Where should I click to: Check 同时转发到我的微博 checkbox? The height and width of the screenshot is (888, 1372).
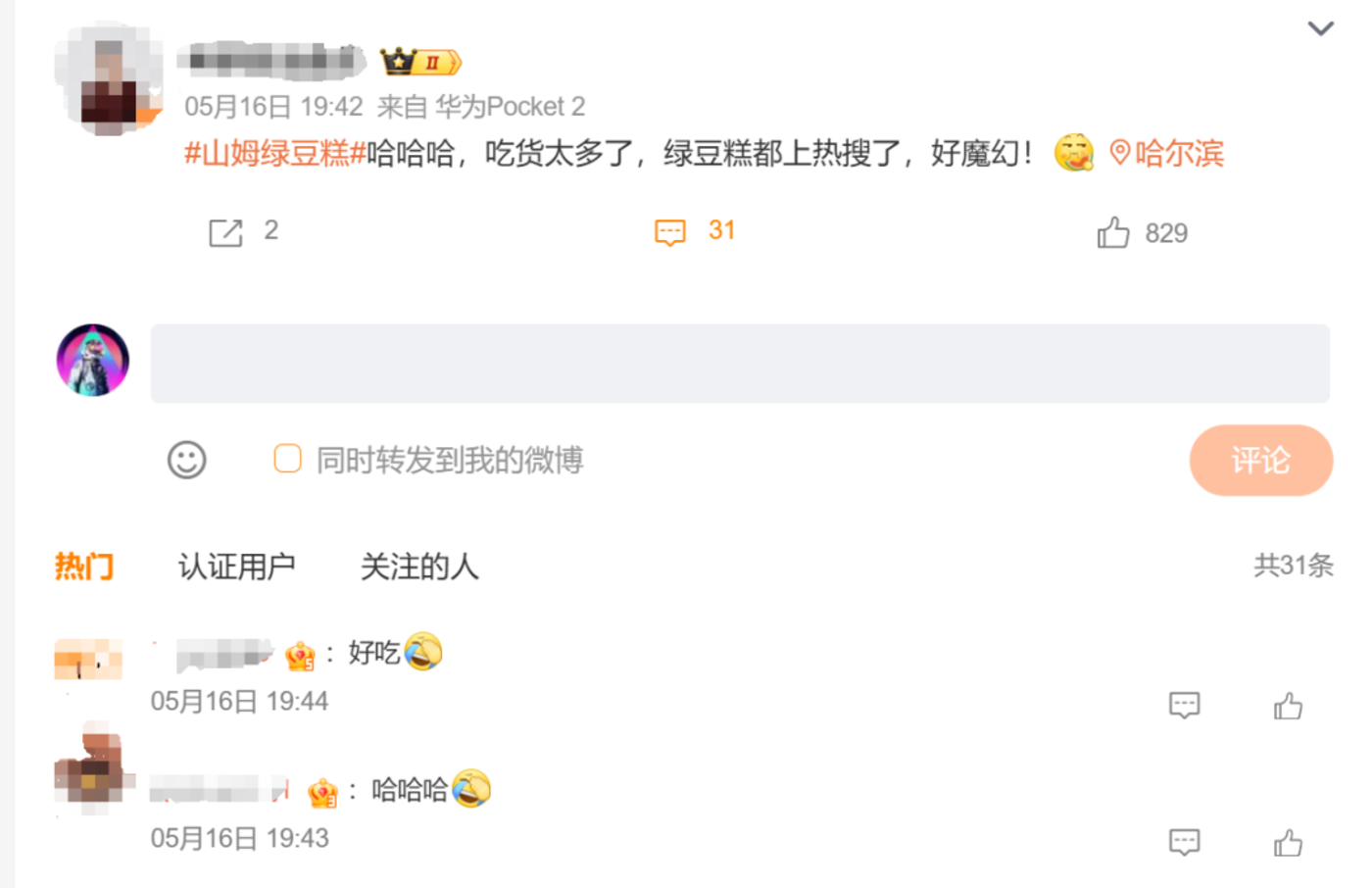point(287,459)
